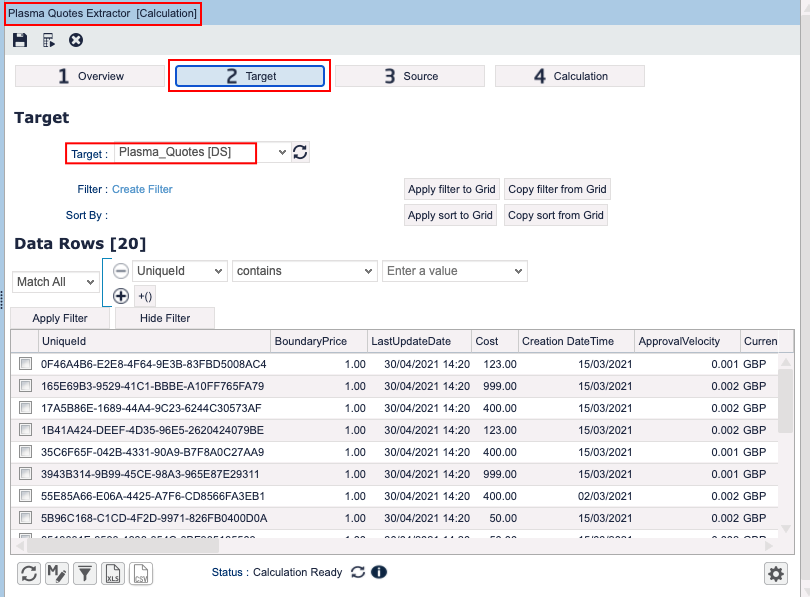
Task: Click the Save icon in the top toolbar
Action: point(20,40)
